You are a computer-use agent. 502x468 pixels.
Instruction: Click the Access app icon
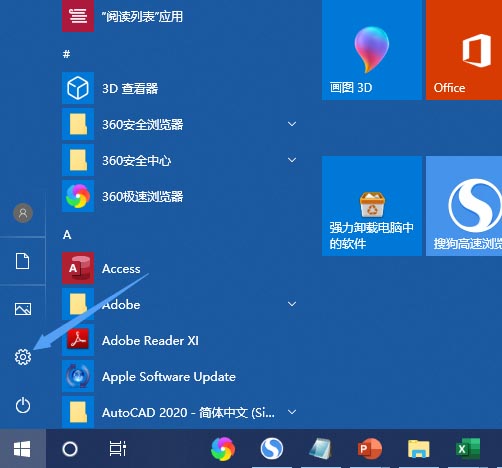(78, 268)
